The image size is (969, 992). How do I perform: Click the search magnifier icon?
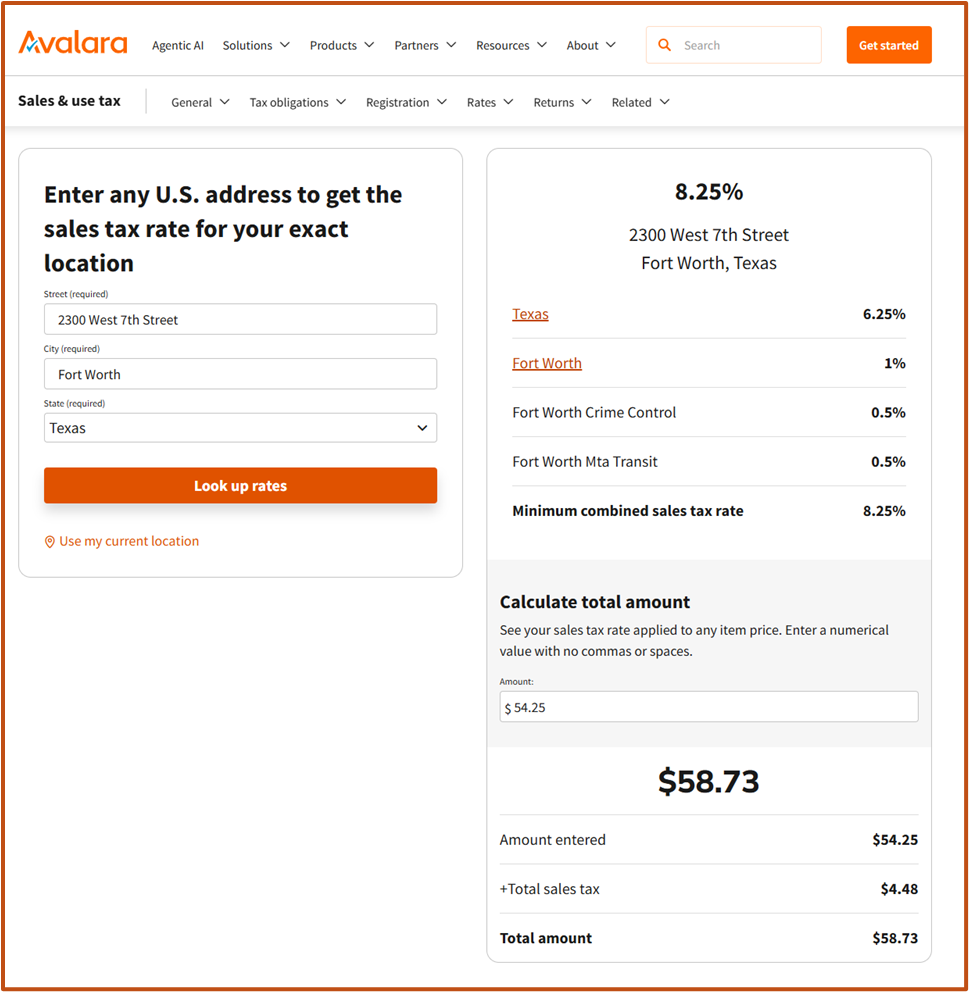(x=665, y=45)
